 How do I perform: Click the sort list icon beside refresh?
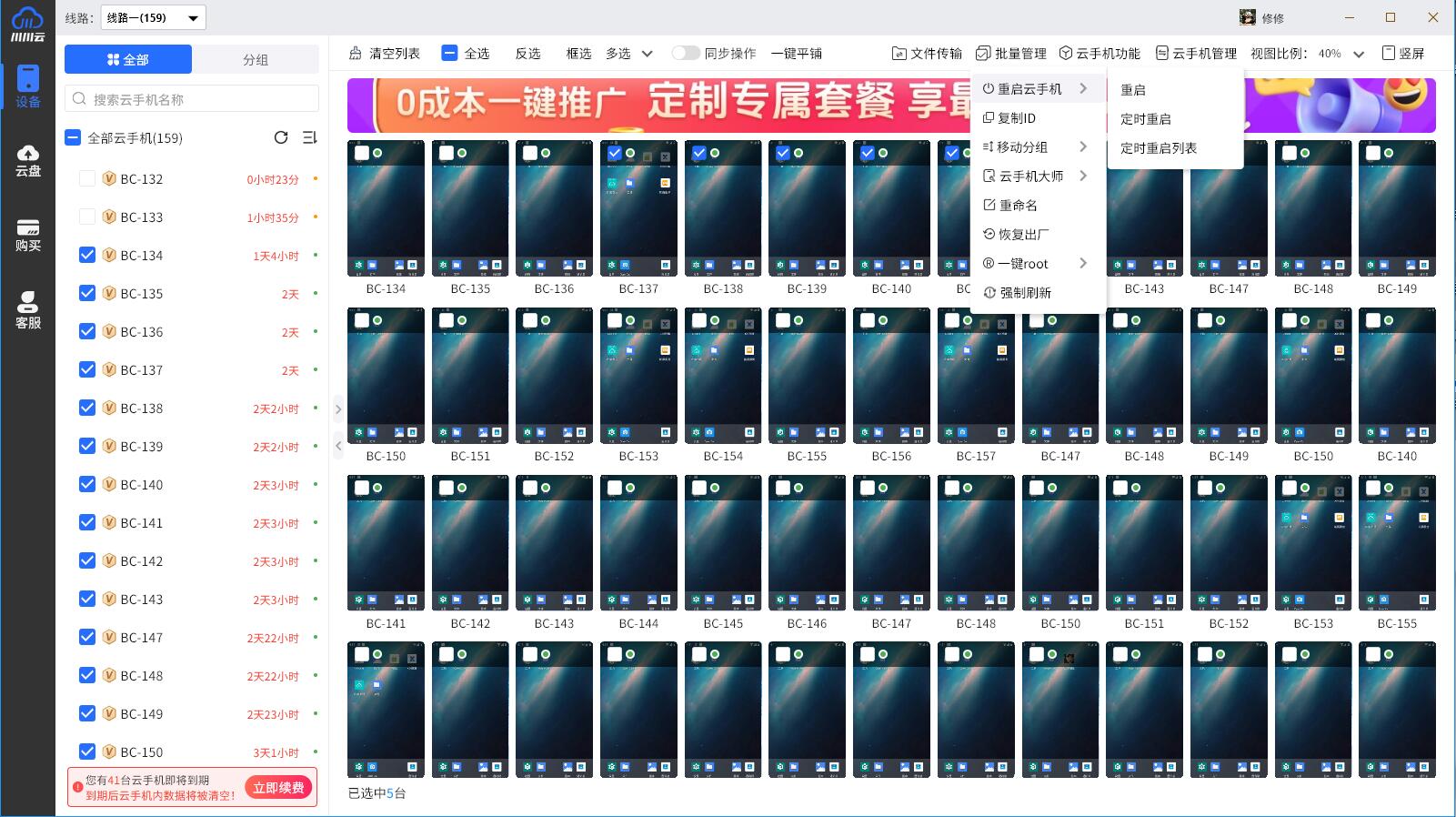309,137
